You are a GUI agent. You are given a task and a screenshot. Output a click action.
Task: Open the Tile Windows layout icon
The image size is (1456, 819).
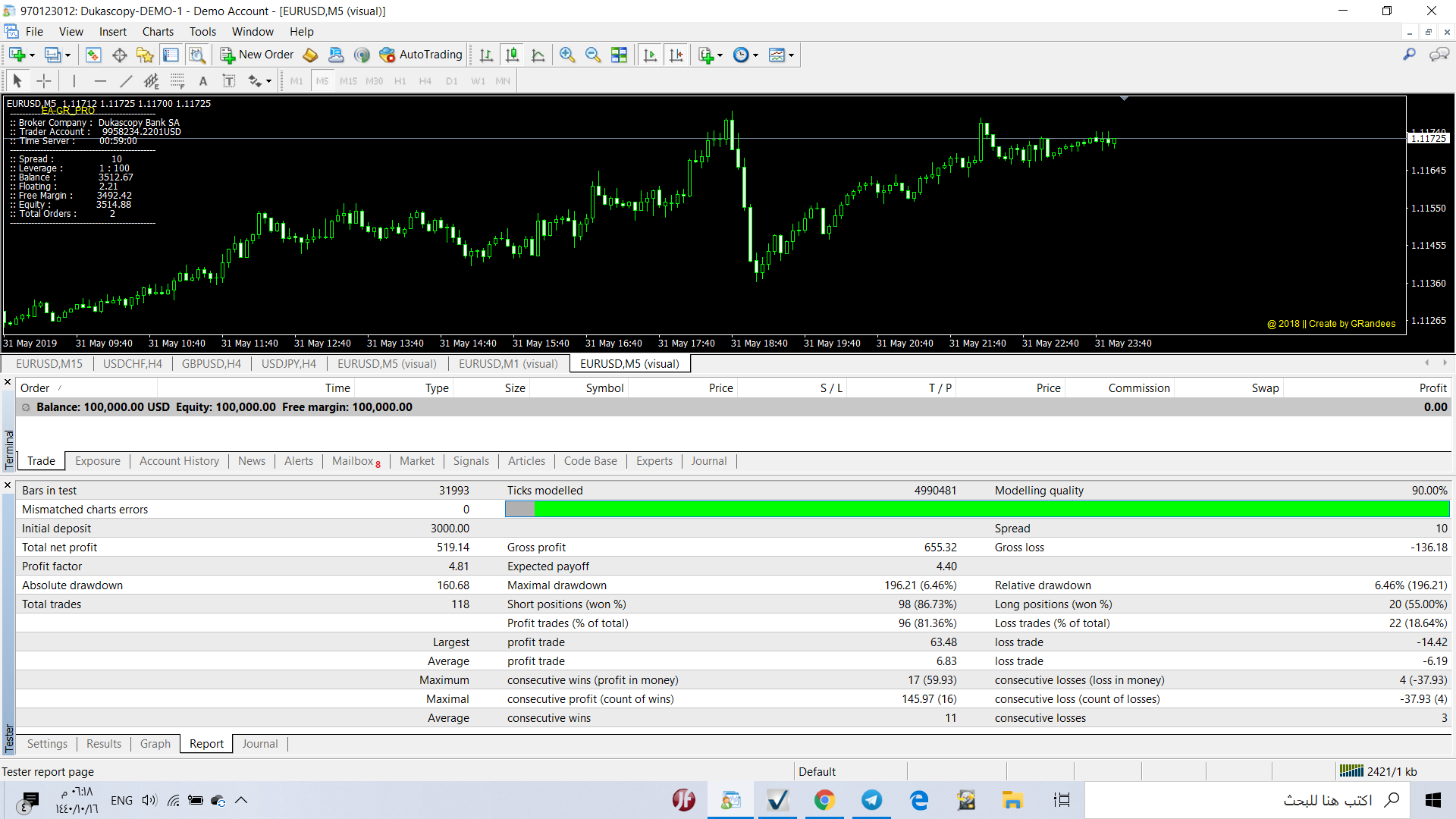[x=620, y=55]
